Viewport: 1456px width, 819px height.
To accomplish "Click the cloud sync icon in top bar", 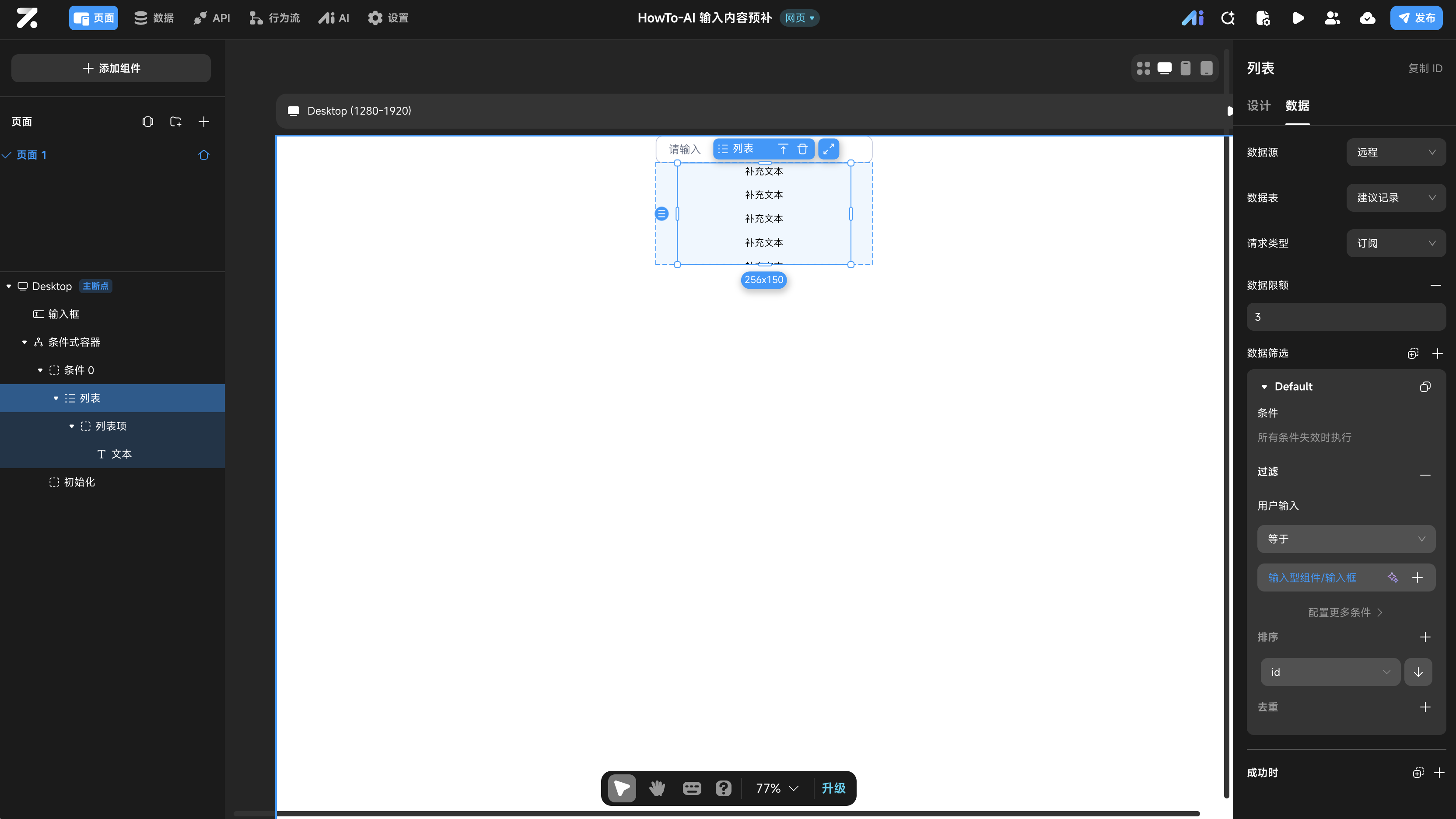I will [1367, 18].
